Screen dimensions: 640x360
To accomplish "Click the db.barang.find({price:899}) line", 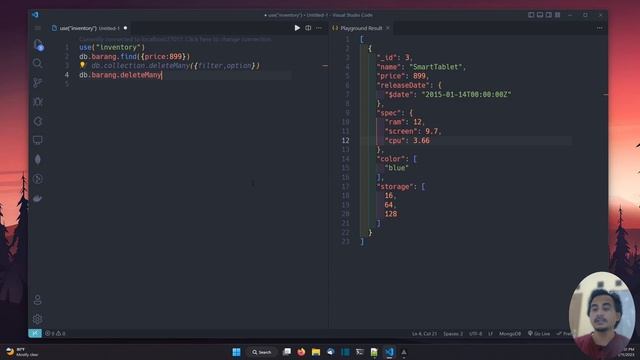I will pos(135,56).
